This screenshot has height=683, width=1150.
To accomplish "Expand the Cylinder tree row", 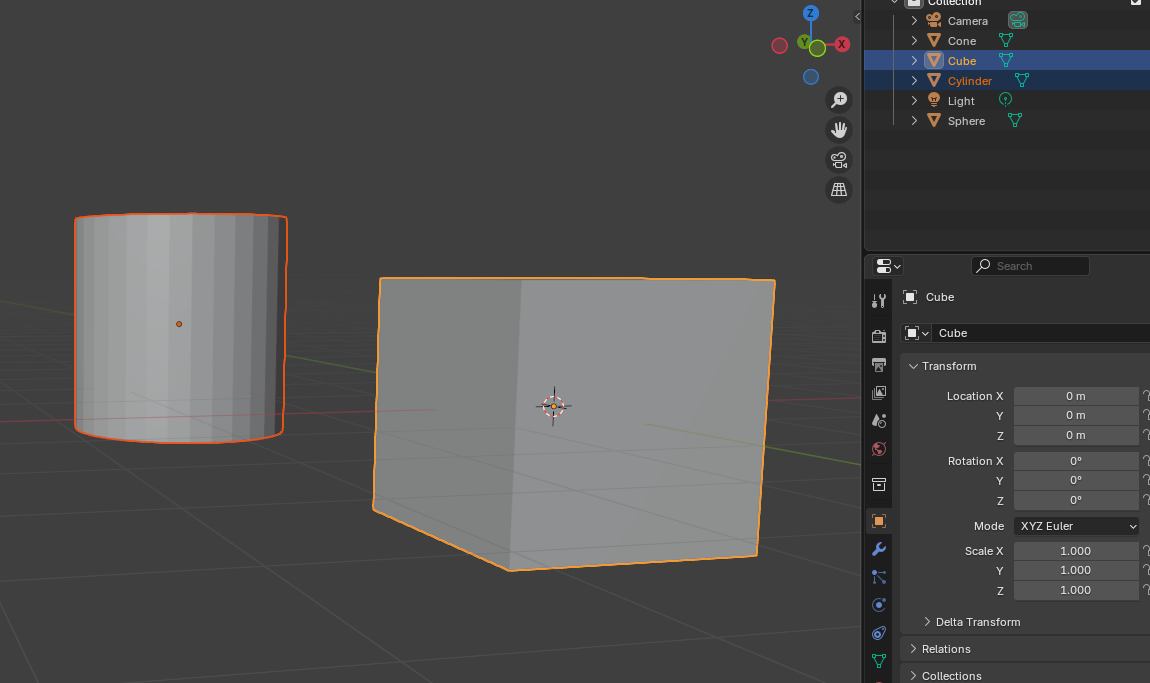I will tap(914, 80).
